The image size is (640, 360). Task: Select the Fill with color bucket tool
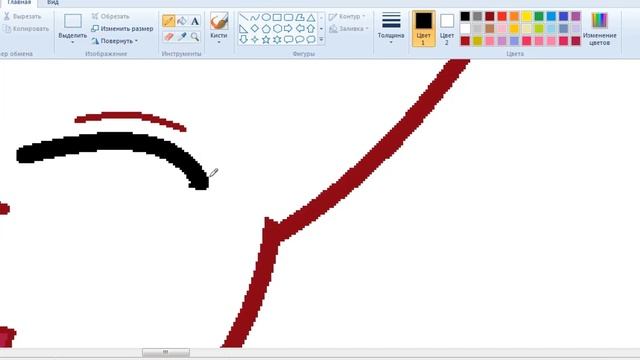point(182,20)
